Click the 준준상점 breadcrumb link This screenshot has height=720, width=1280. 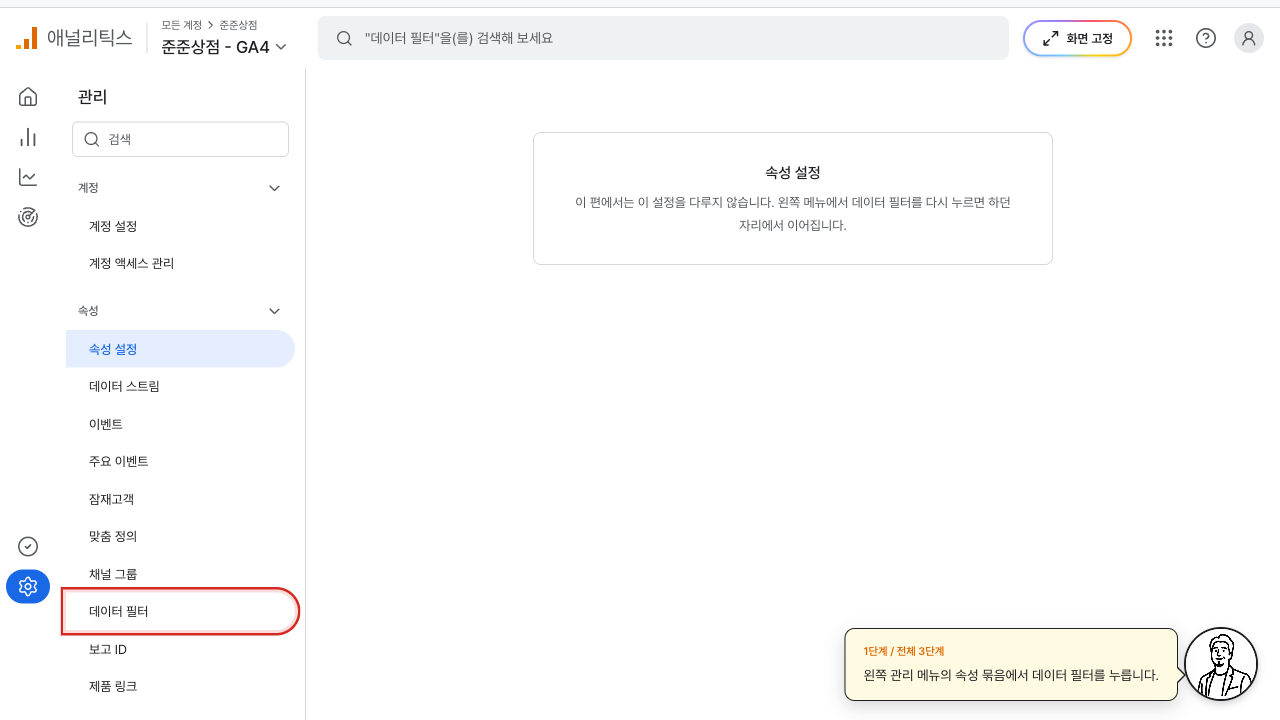pyautogui.click(x=238, y=25)
